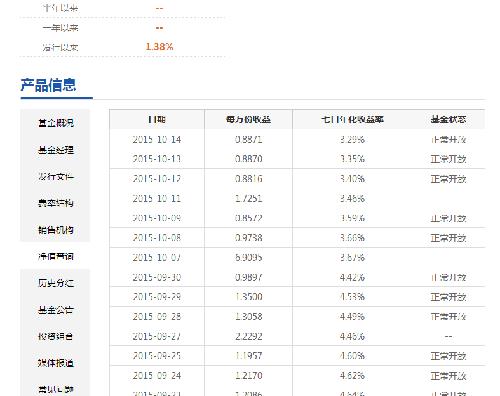The image size is (500, 396).
Task: Click the 一年以来 label
Action: pyautogui.click(x=61, y=28)
